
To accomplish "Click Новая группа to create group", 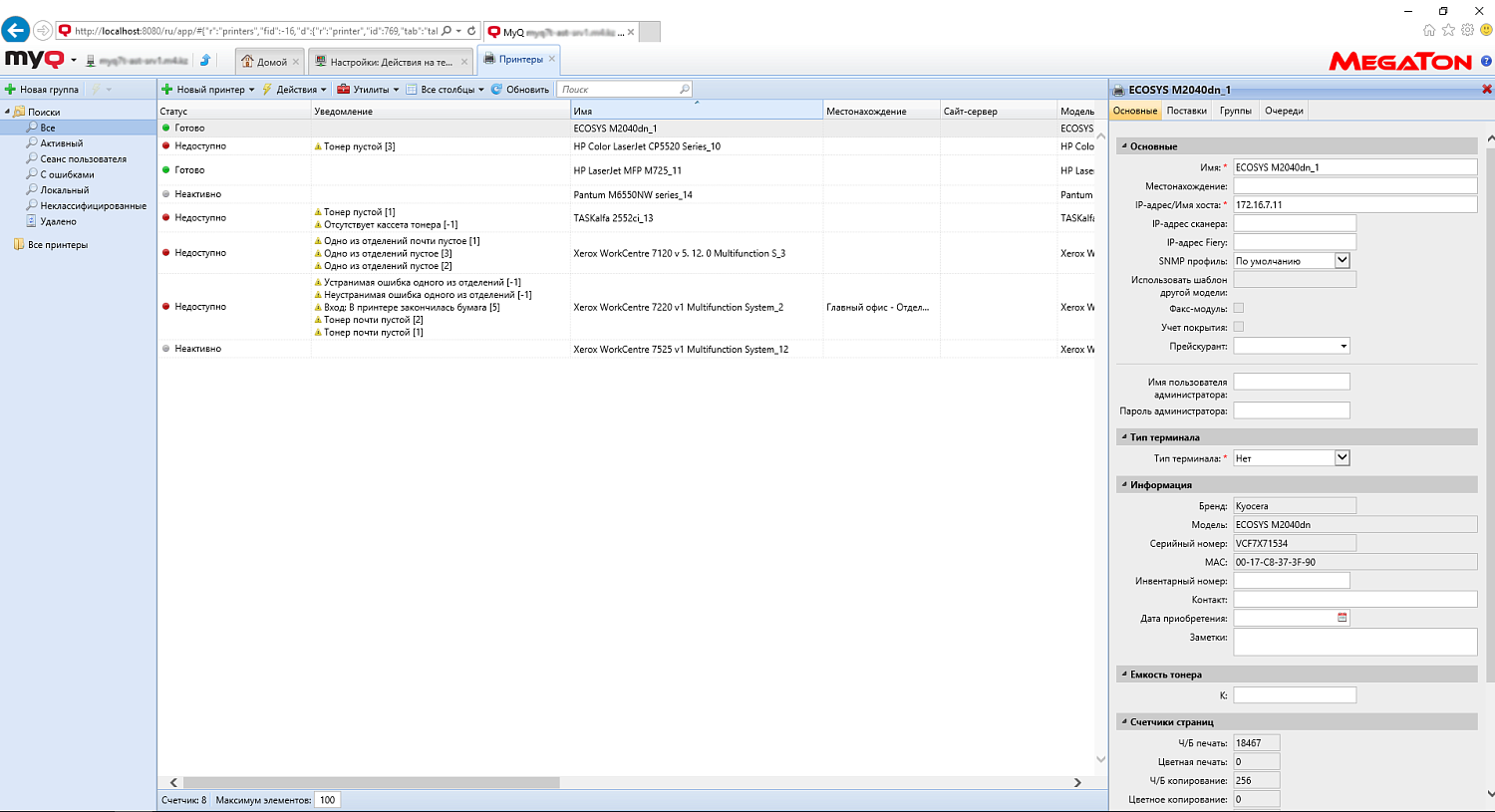I will [42, 90].
